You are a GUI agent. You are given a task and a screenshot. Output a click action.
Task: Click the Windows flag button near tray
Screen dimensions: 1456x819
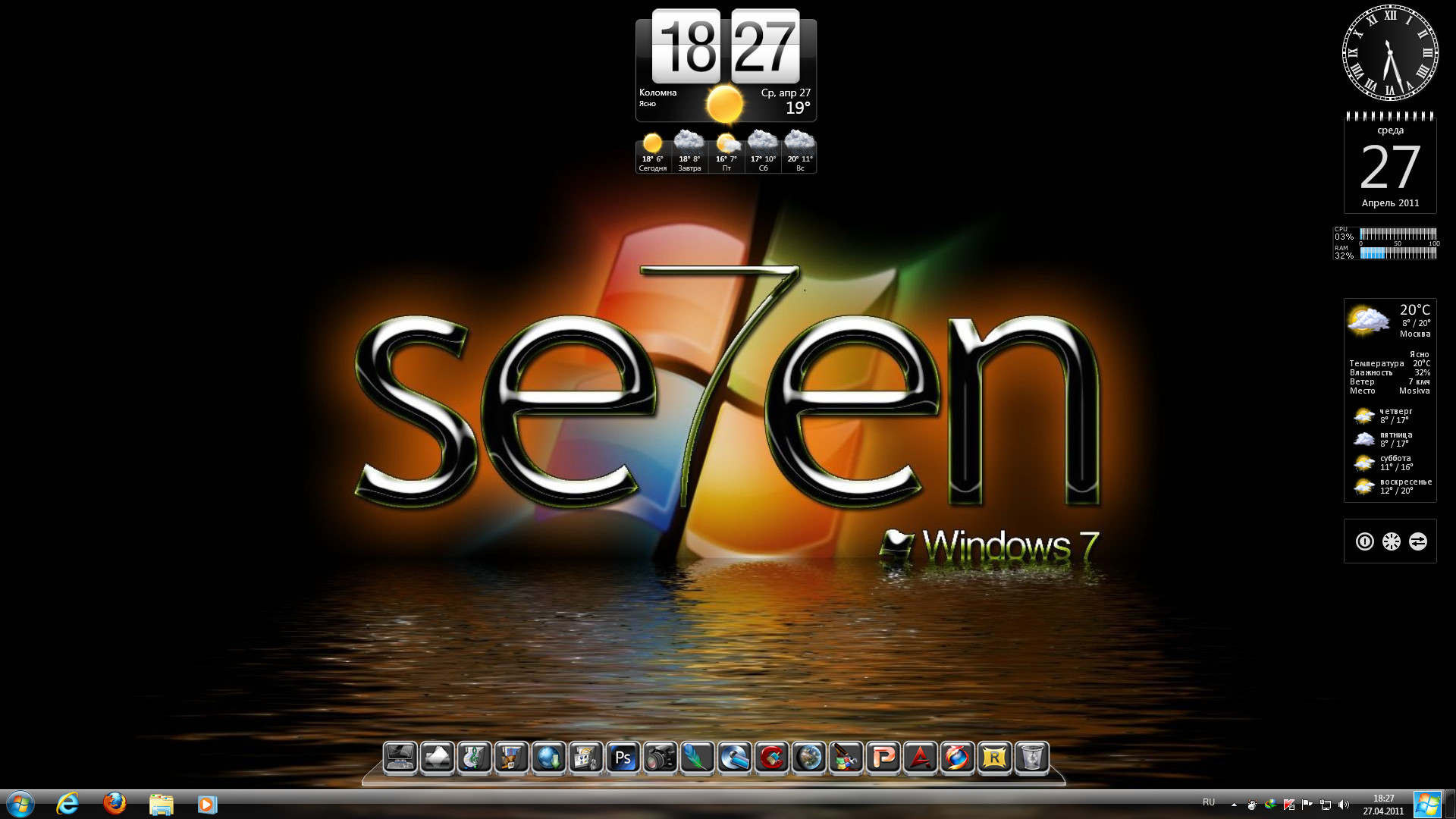(x=1427, y=805)
